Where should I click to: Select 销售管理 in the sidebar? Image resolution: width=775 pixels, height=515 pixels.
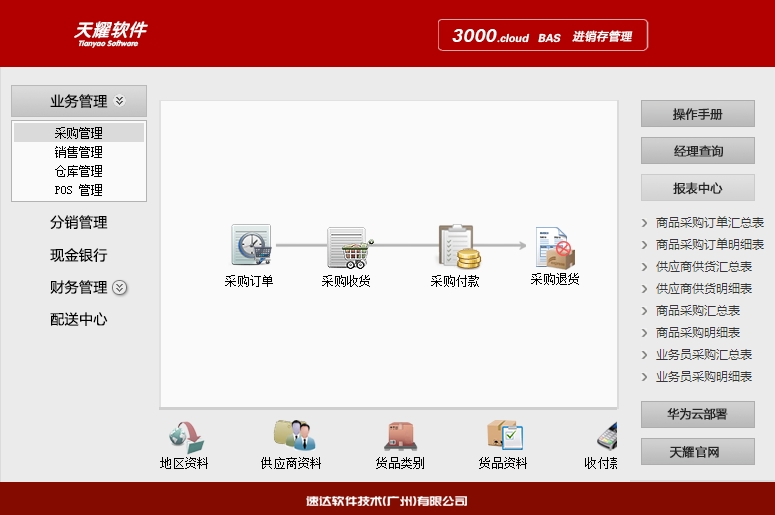pyautogui.click(x=79, y=152)
